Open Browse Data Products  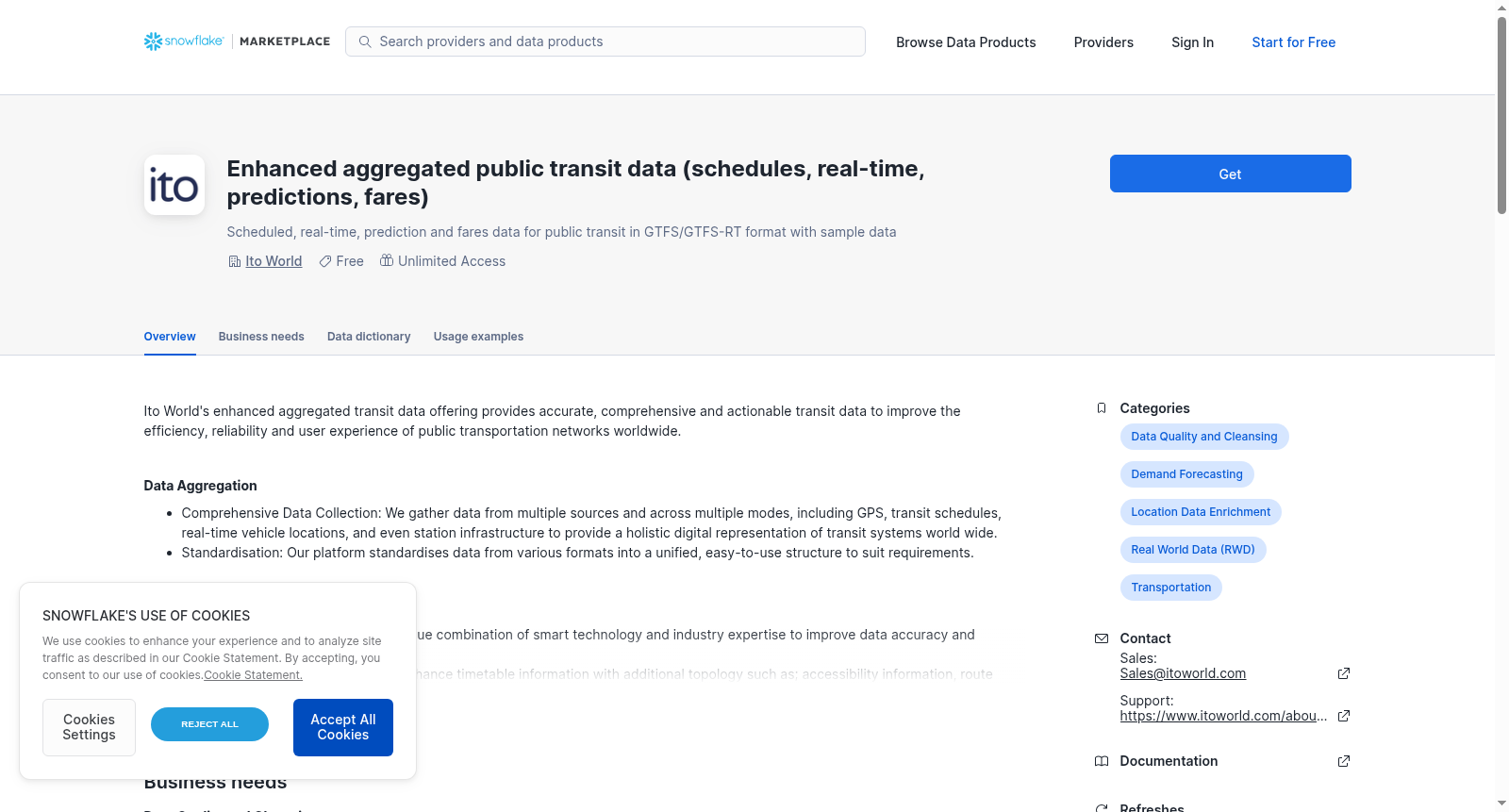(966, 42)
